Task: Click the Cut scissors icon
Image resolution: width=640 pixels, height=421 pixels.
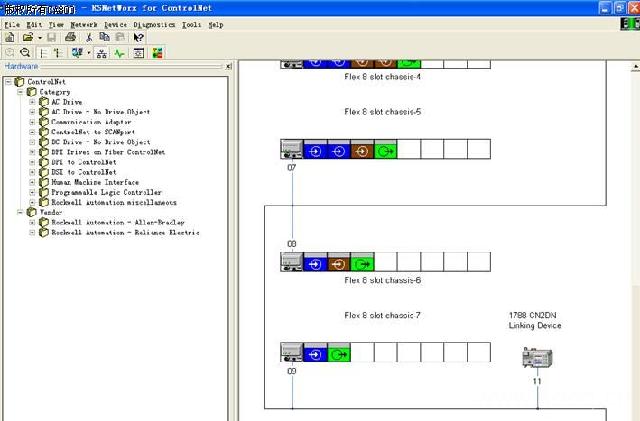Action: (x=89, y=37)
